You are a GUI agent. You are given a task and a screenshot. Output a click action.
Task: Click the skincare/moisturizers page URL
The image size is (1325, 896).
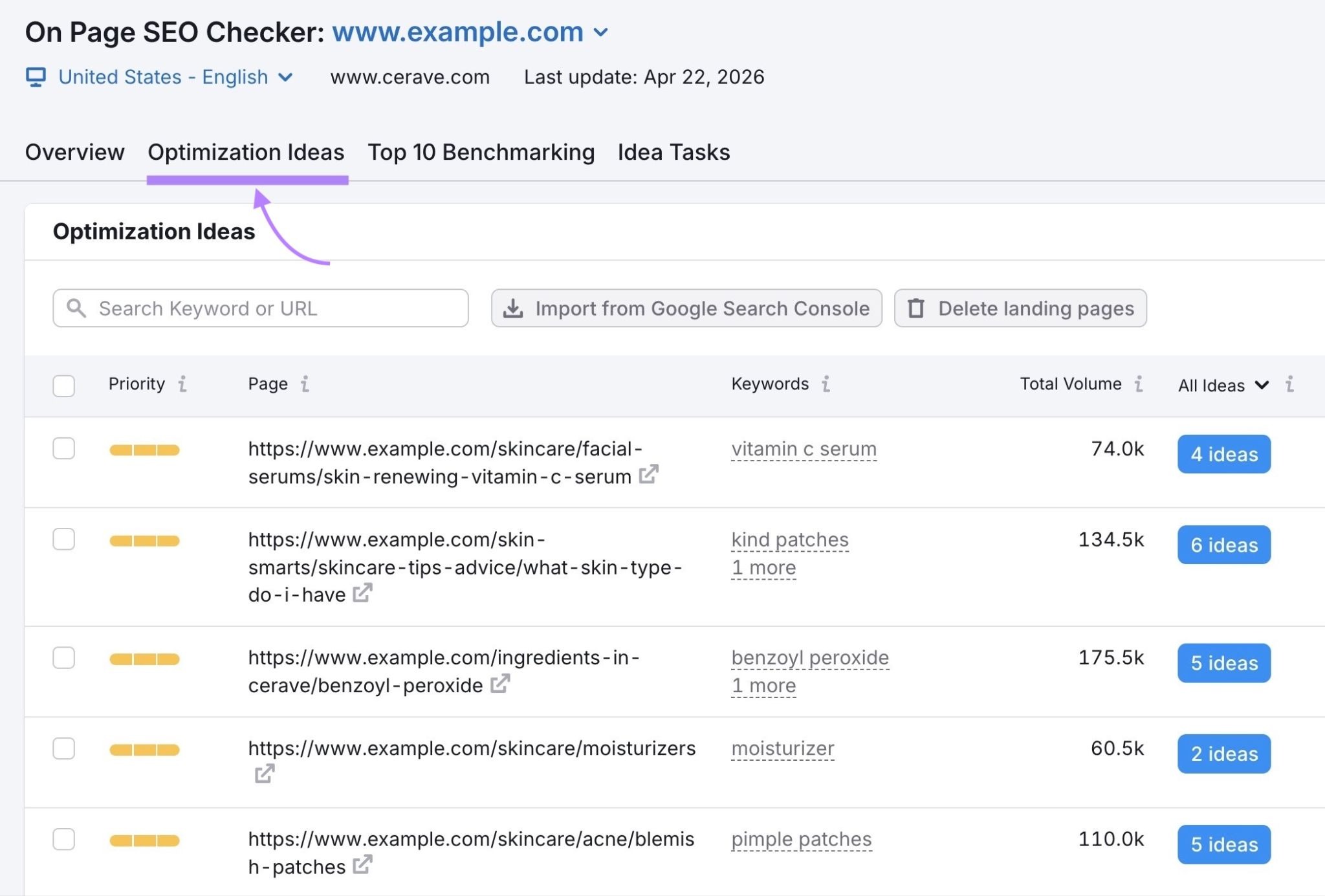(472, 748)
